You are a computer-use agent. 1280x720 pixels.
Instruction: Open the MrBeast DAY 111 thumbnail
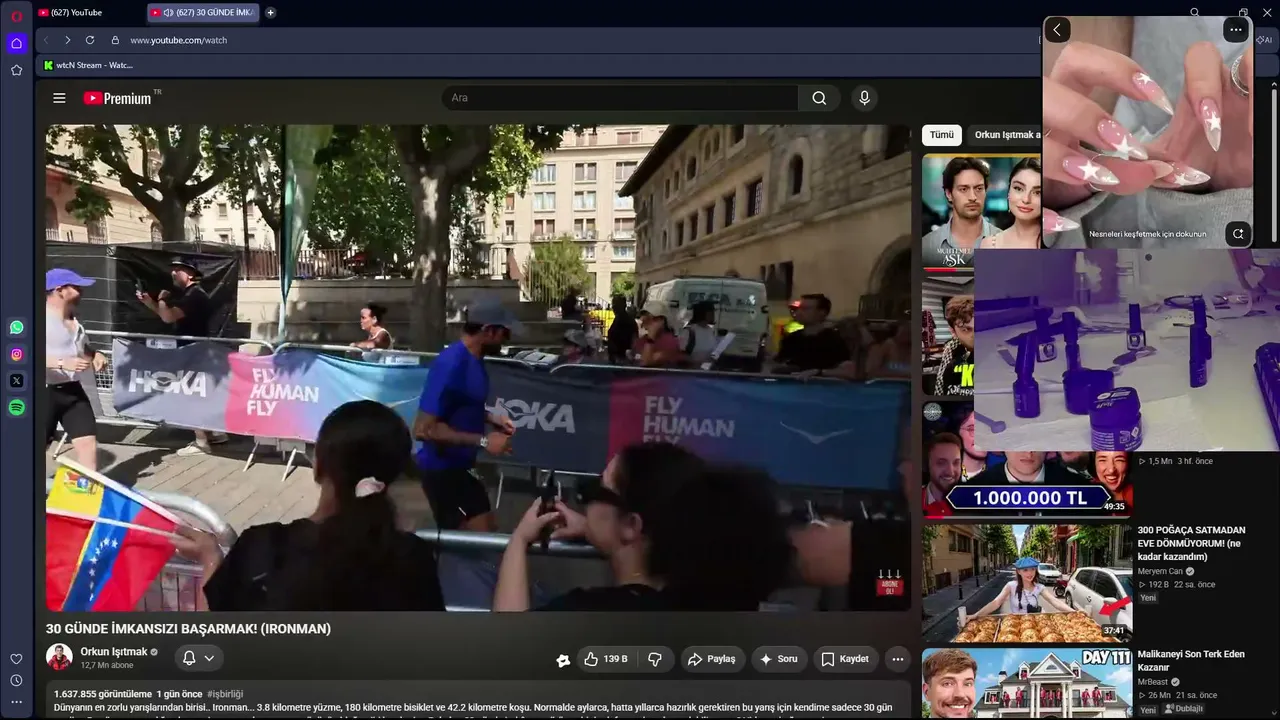point(1027,684)
